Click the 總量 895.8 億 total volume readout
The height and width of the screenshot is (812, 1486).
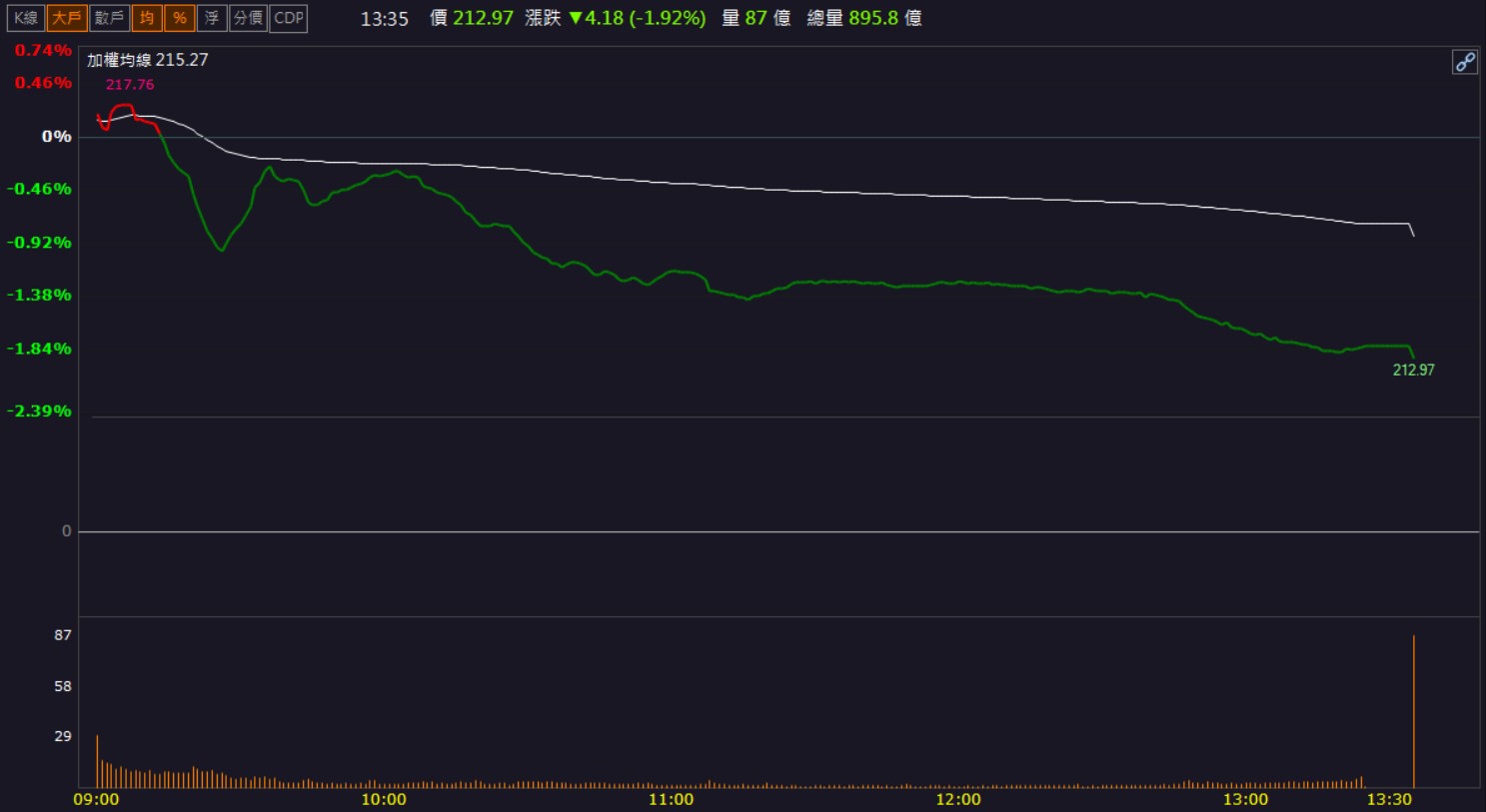point(864,18)
